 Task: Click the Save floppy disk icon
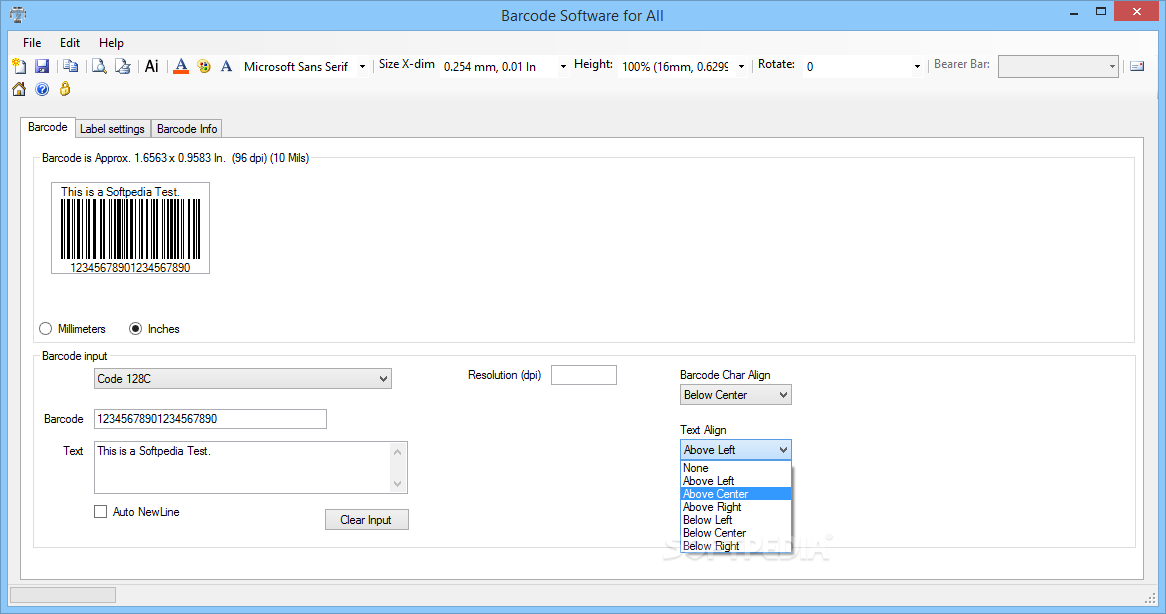pyautogui.click(x=42, y=66)
